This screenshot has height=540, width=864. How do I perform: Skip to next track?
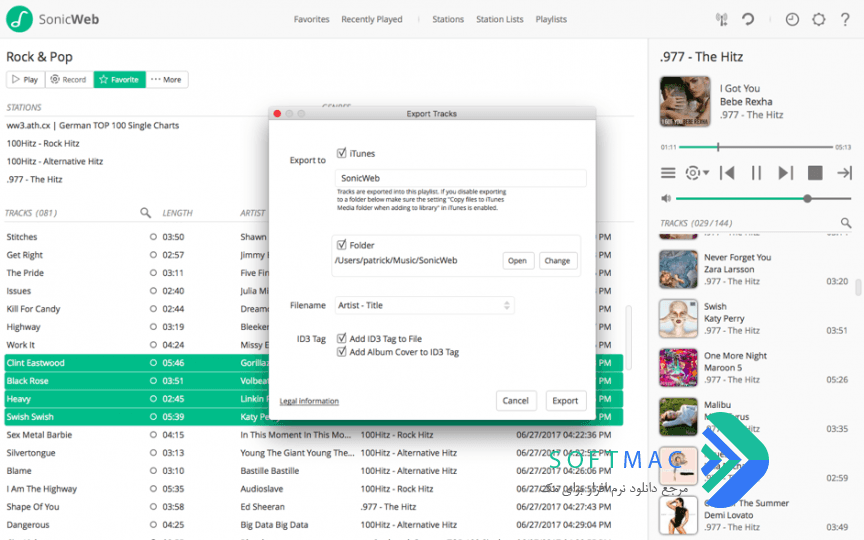pyautogui.click(x=786, y=173)
